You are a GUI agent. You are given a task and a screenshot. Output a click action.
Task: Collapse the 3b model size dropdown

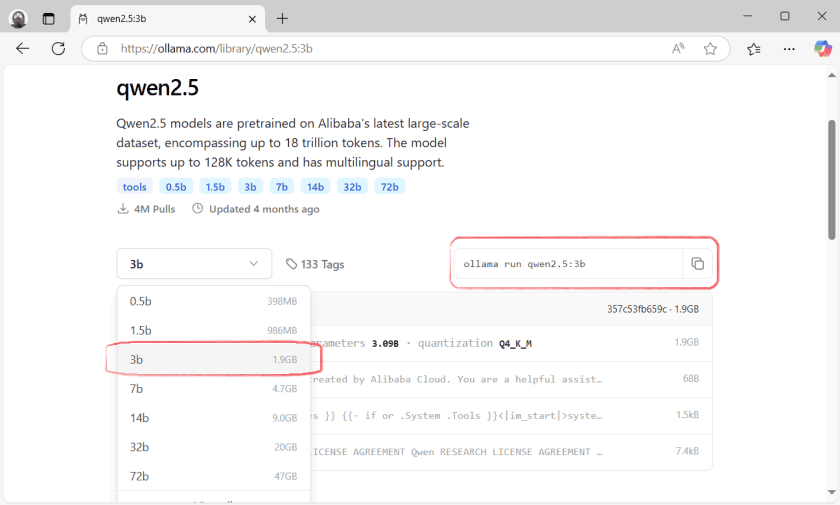tap(194, 264)
